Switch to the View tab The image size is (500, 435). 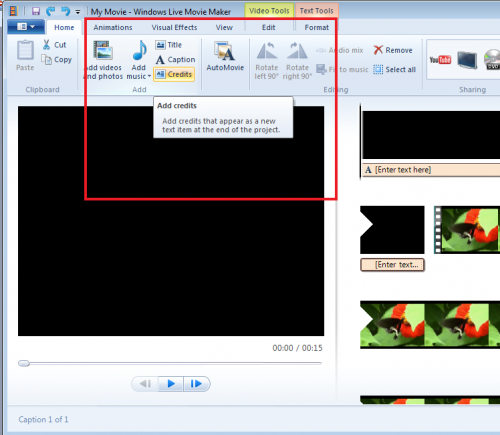(x=224, y=27)
